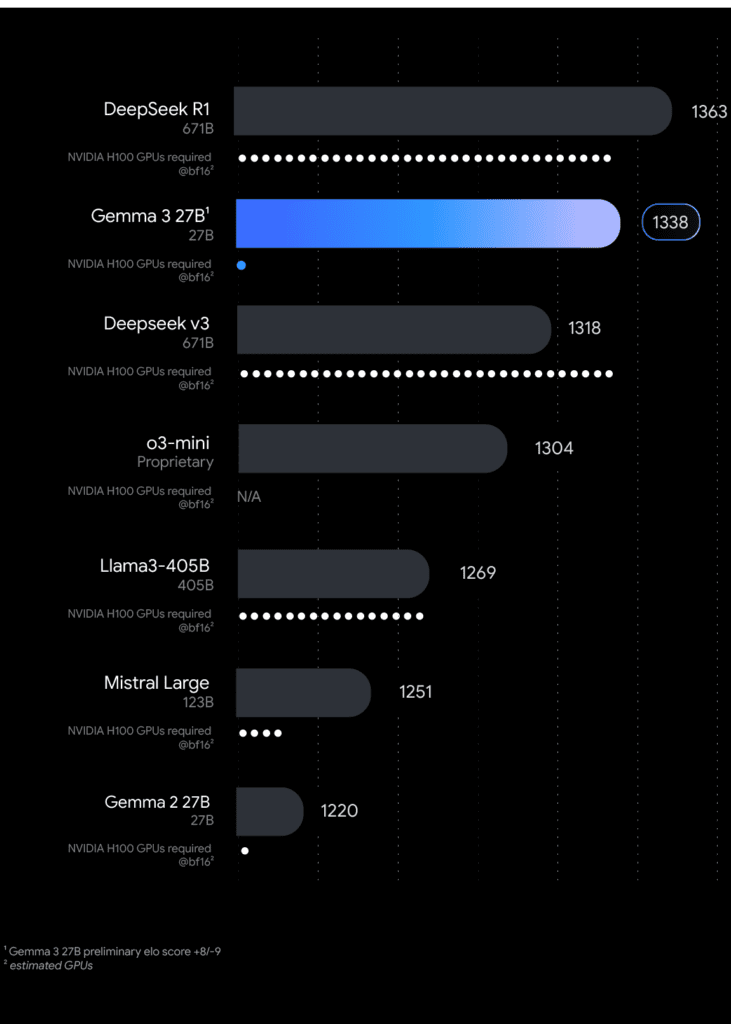Select the Mistral Large bar
Image resolution: width=731 pixels, height=1024 pixels.
point(303,692)
